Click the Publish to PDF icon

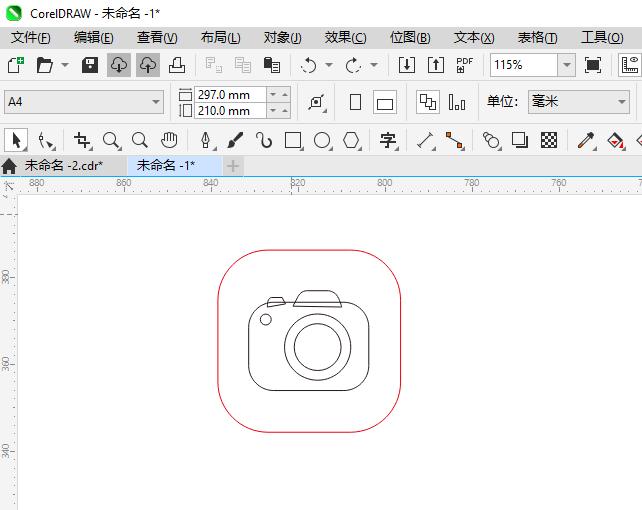point(465,65)
